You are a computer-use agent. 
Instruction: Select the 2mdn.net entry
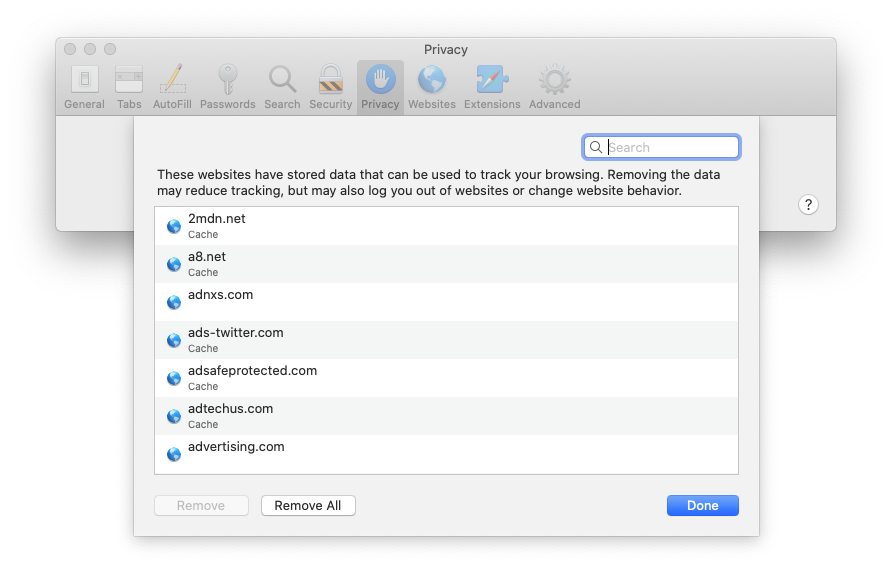coord(447,226)
